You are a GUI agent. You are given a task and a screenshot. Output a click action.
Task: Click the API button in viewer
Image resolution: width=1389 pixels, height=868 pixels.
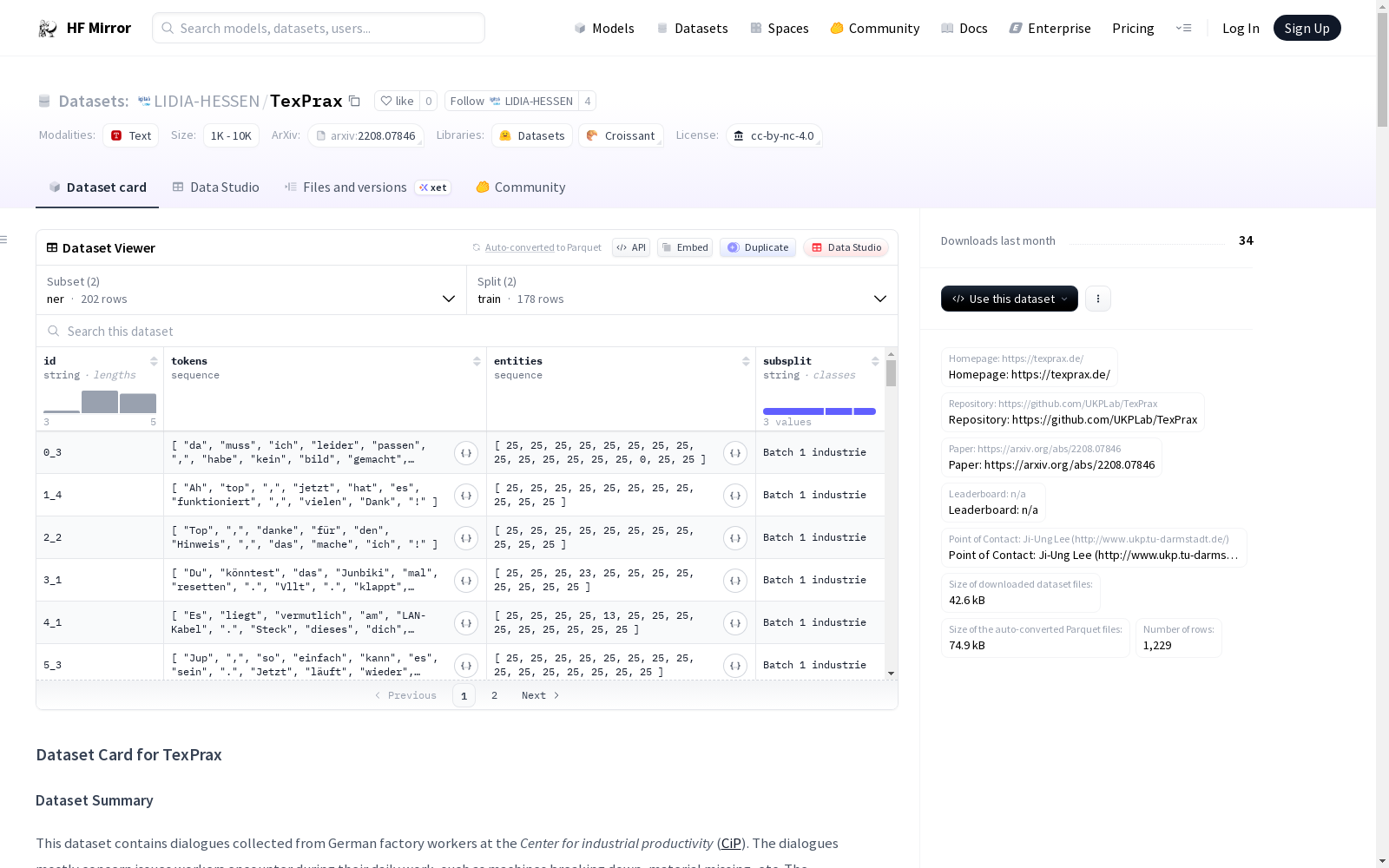631,247
